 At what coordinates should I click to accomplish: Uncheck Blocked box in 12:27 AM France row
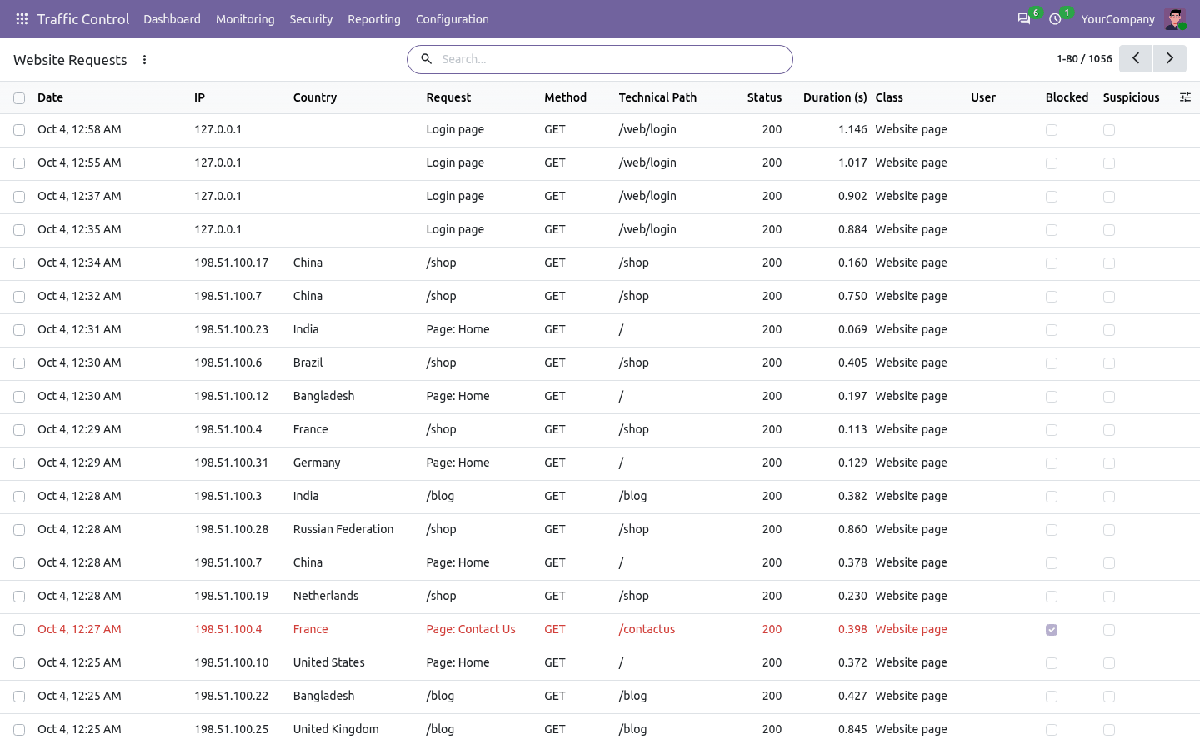pyautogui.click(x=1051, y=630)
